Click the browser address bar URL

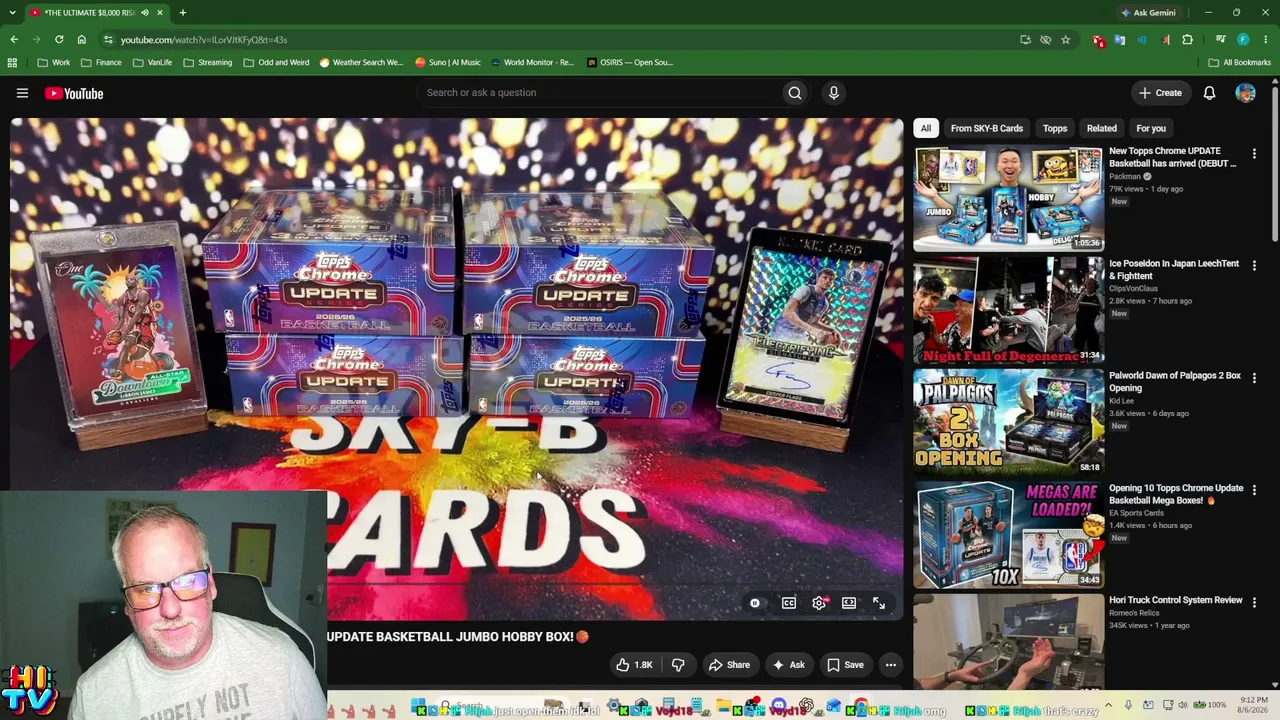tap(204, 40)
